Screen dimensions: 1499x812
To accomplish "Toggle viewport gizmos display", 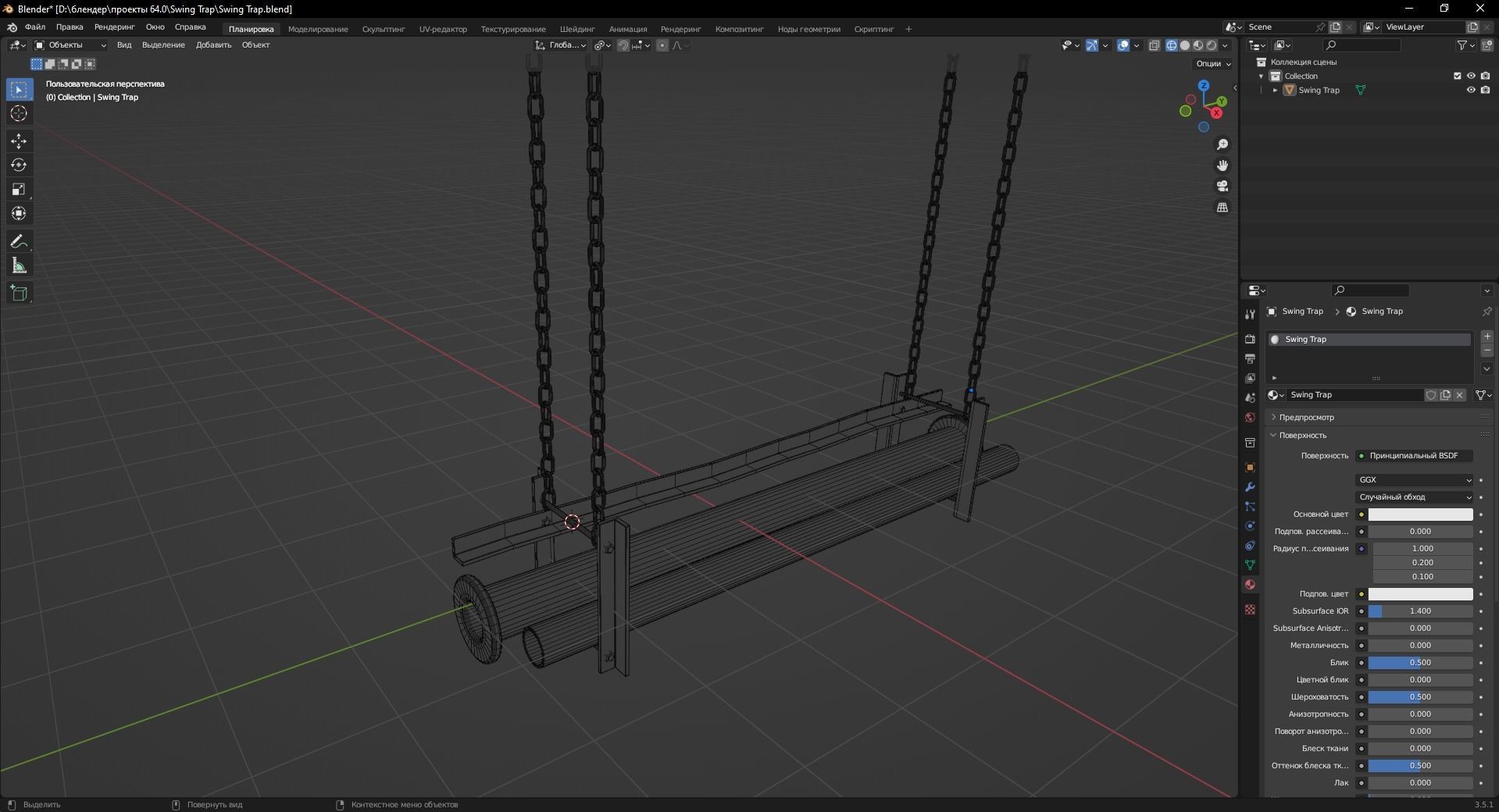I will 1092,45.
